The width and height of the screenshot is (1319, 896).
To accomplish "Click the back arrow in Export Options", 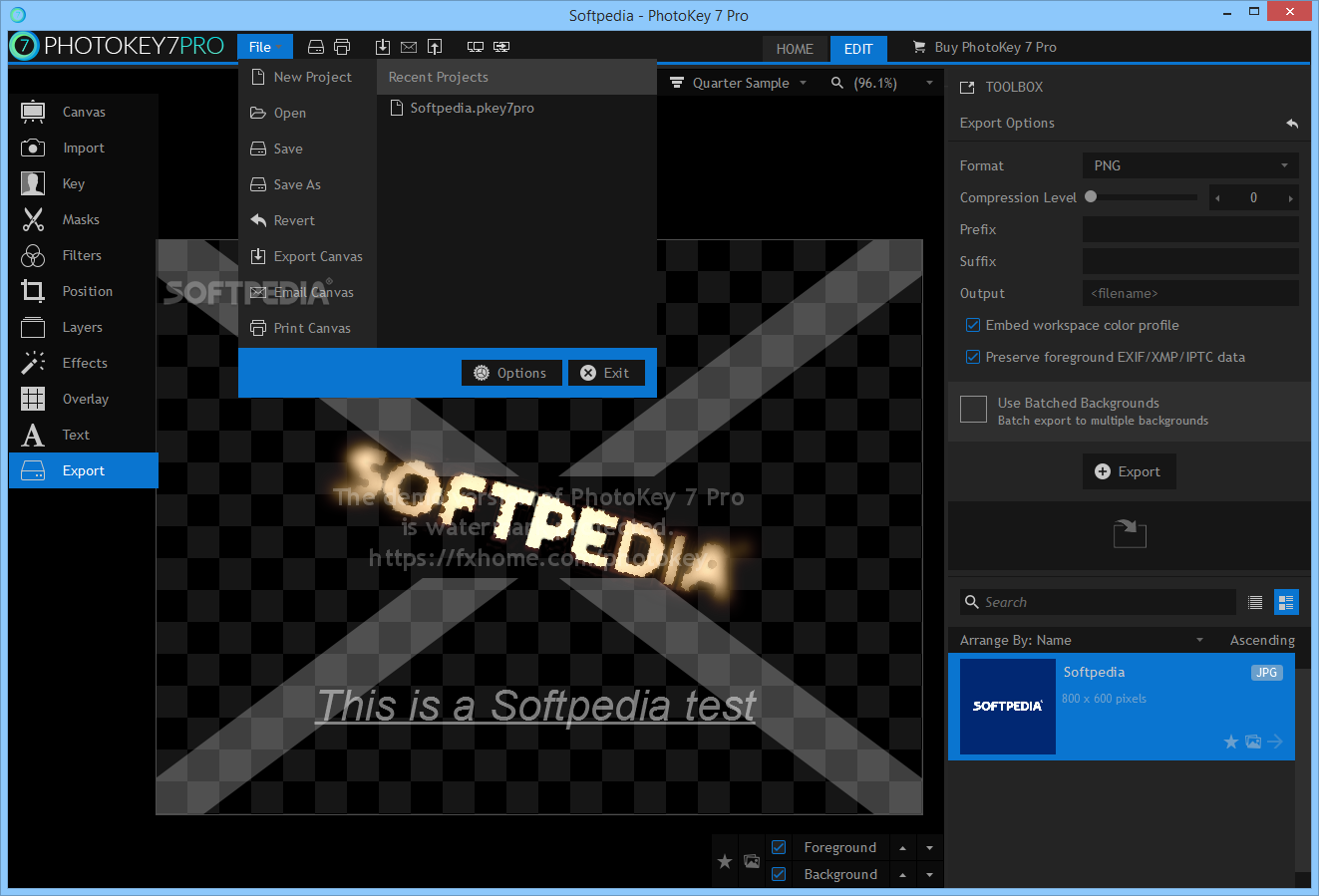I will [x=1292, y=124].
